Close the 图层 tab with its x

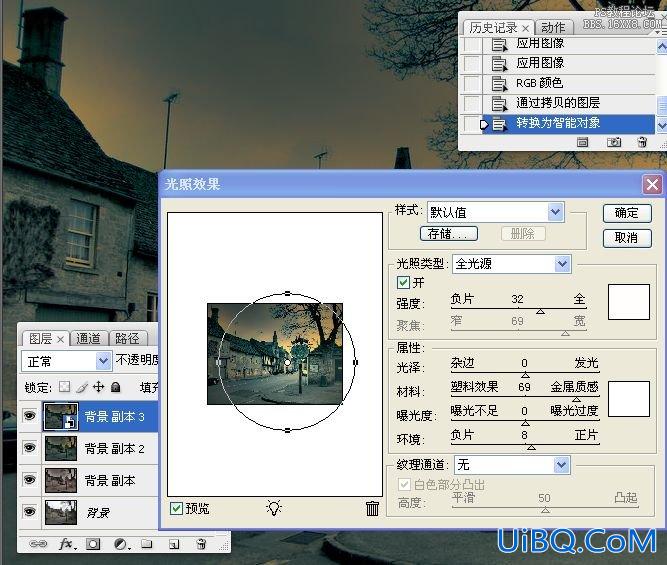tap(60, 339)
